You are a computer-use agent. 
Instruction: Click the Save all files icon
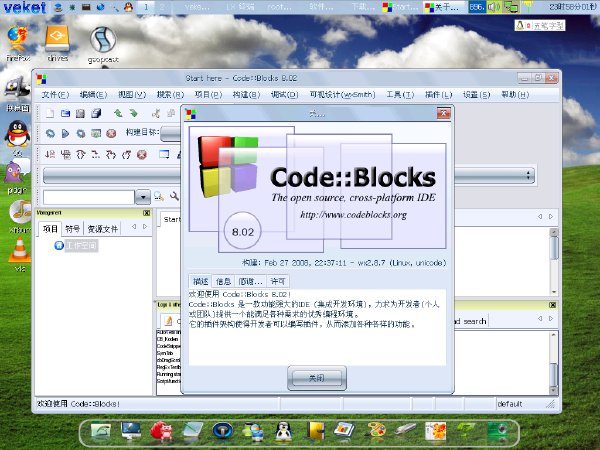[96, 114]
